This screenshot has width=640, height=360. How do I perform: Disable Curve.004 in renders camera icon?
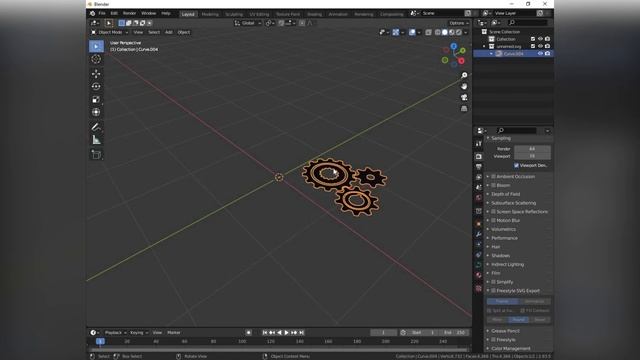click(x=547, y=53)
